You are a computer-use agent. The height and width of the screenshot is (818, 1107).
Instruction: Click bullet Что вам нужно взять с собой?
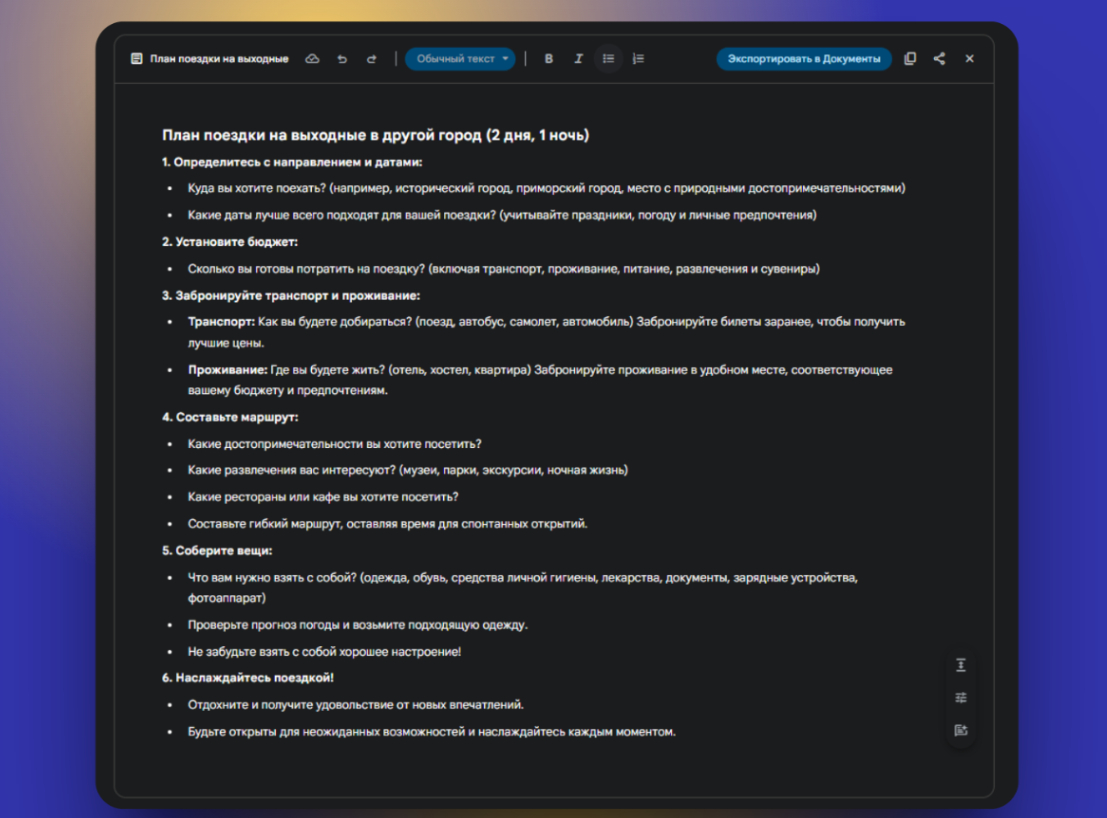522,587
